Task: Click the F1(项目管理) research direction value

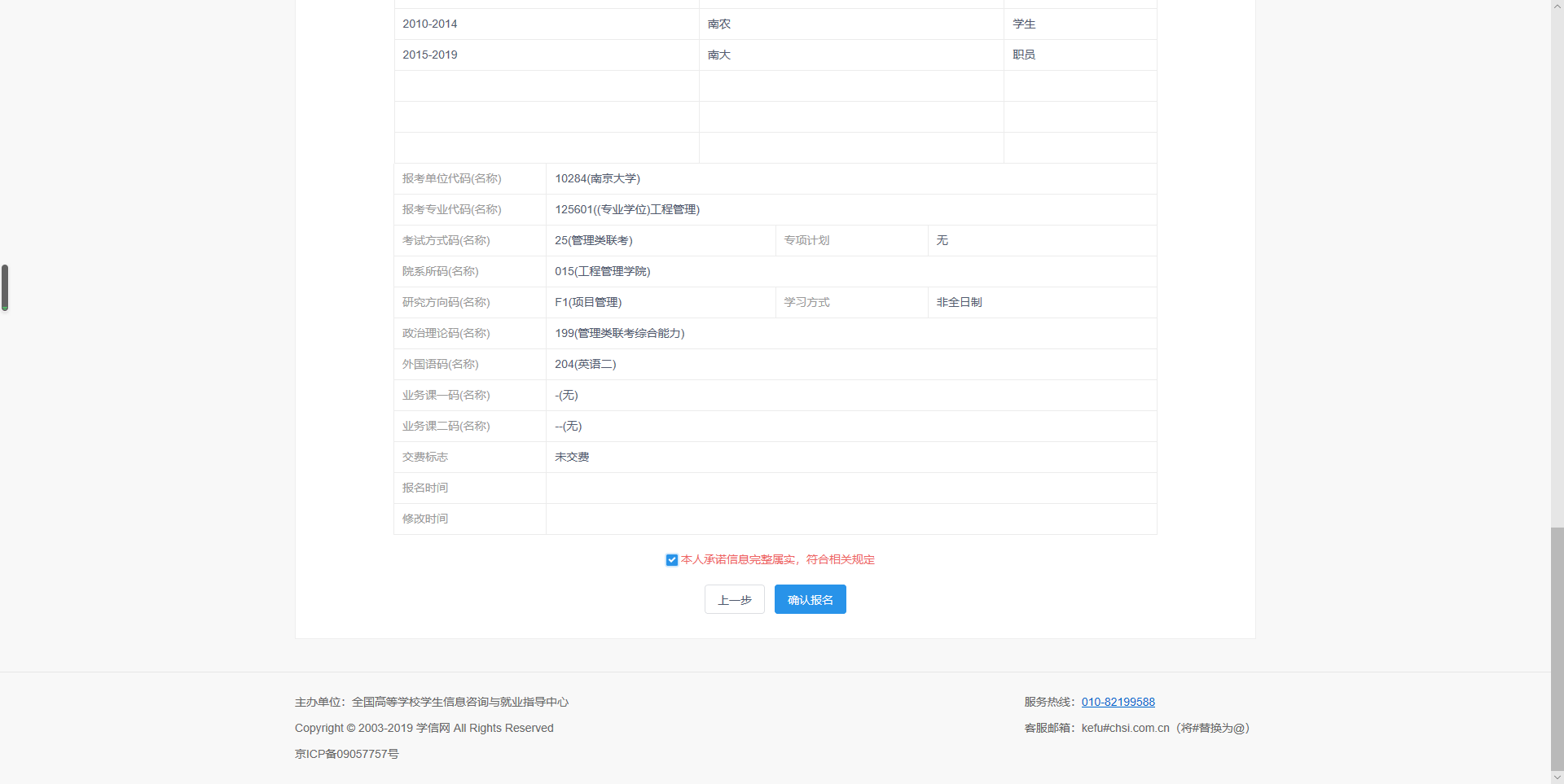Action: 588,302
